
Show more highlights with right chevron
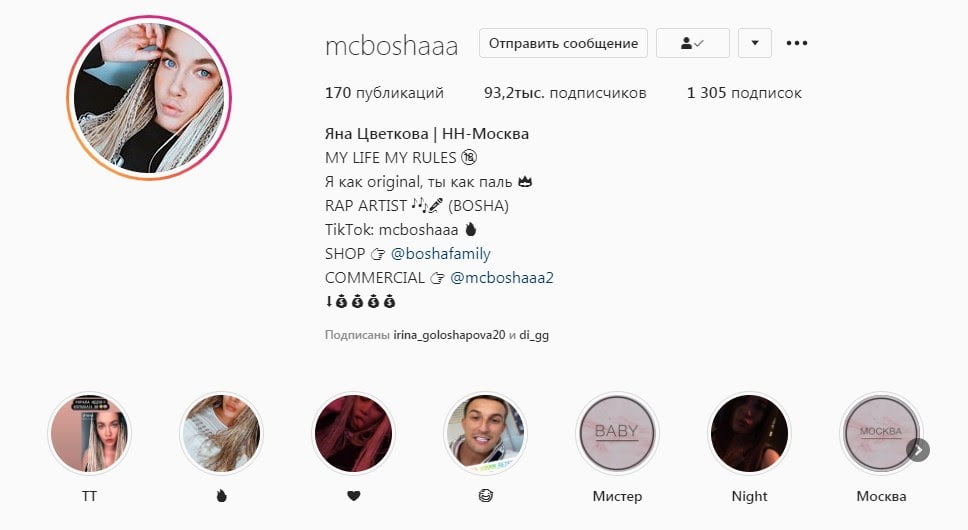coord(918,450)
